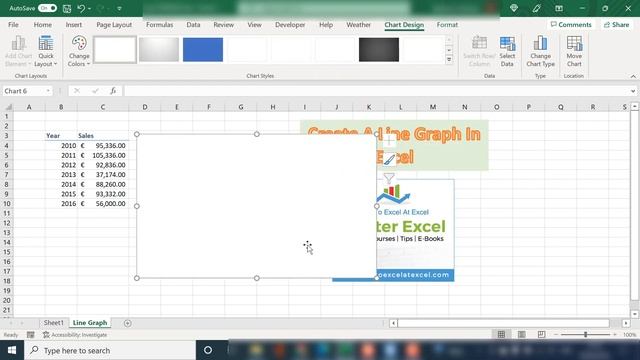Switch to the Insert tab
640x360 pixels.
pos(74,24)
